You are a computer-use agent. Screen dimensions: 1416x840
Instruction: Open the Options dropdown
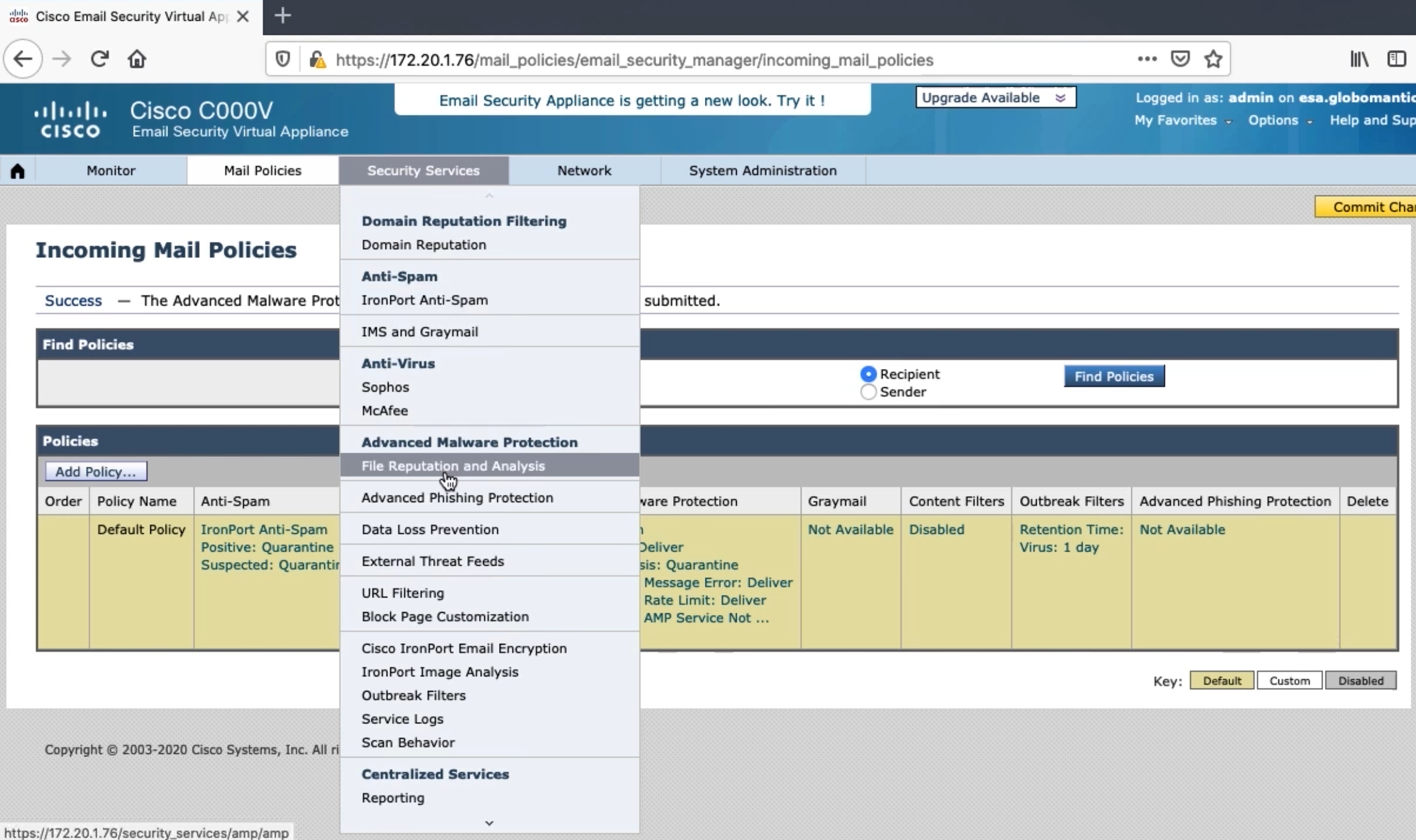coord(1280,120)
